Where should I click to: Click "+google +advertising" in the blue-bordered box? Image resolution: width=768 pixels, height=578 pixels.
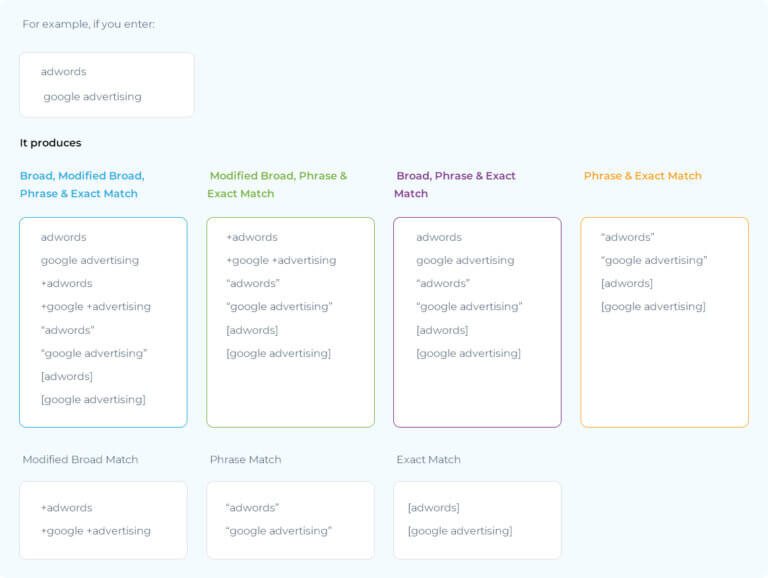[x=95, y=307]
